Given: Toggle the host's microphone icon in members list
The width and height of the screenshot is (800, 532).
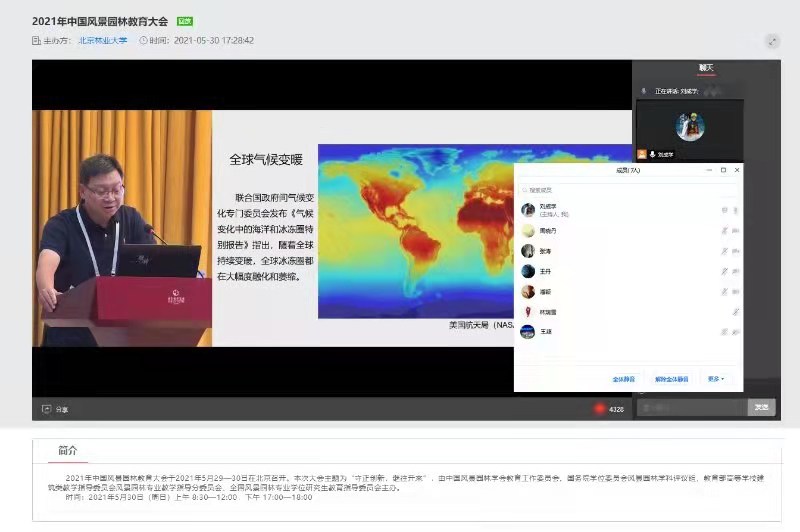Looking at the screenshot, I should click(x=736, y=210).
